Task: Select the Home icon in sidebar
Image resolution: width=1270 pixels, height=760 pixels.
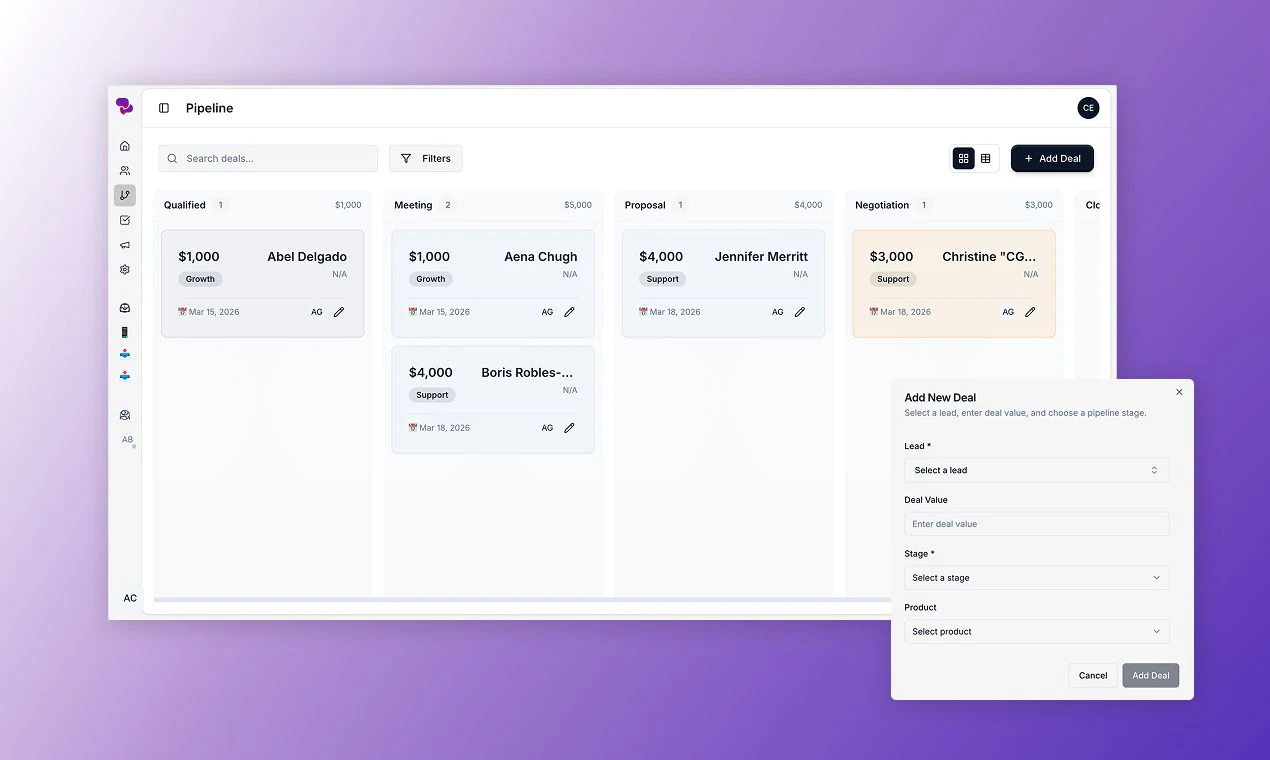Action: [124, 145]
